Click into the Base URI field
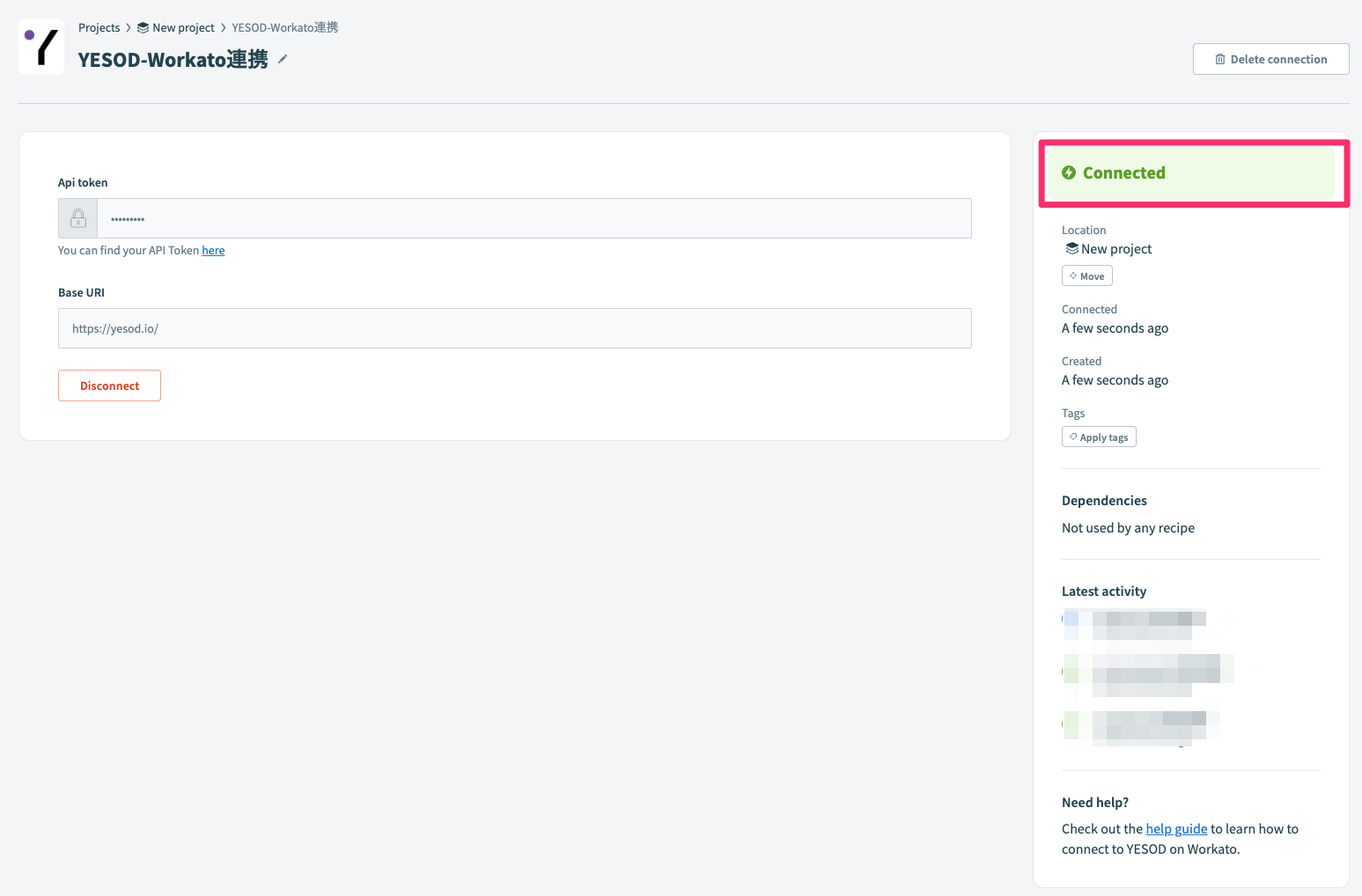Viewport: 1362px width, 896px height. pyautogui.click(x=515, y=328)
